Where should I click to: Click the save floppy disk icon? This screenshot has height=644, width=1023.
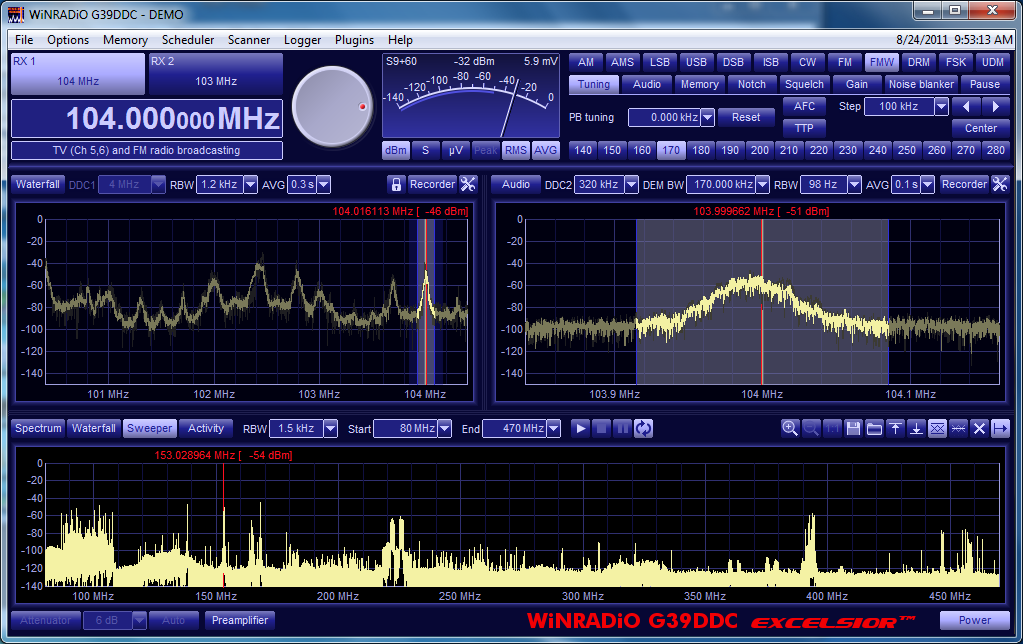pos(853,428)
